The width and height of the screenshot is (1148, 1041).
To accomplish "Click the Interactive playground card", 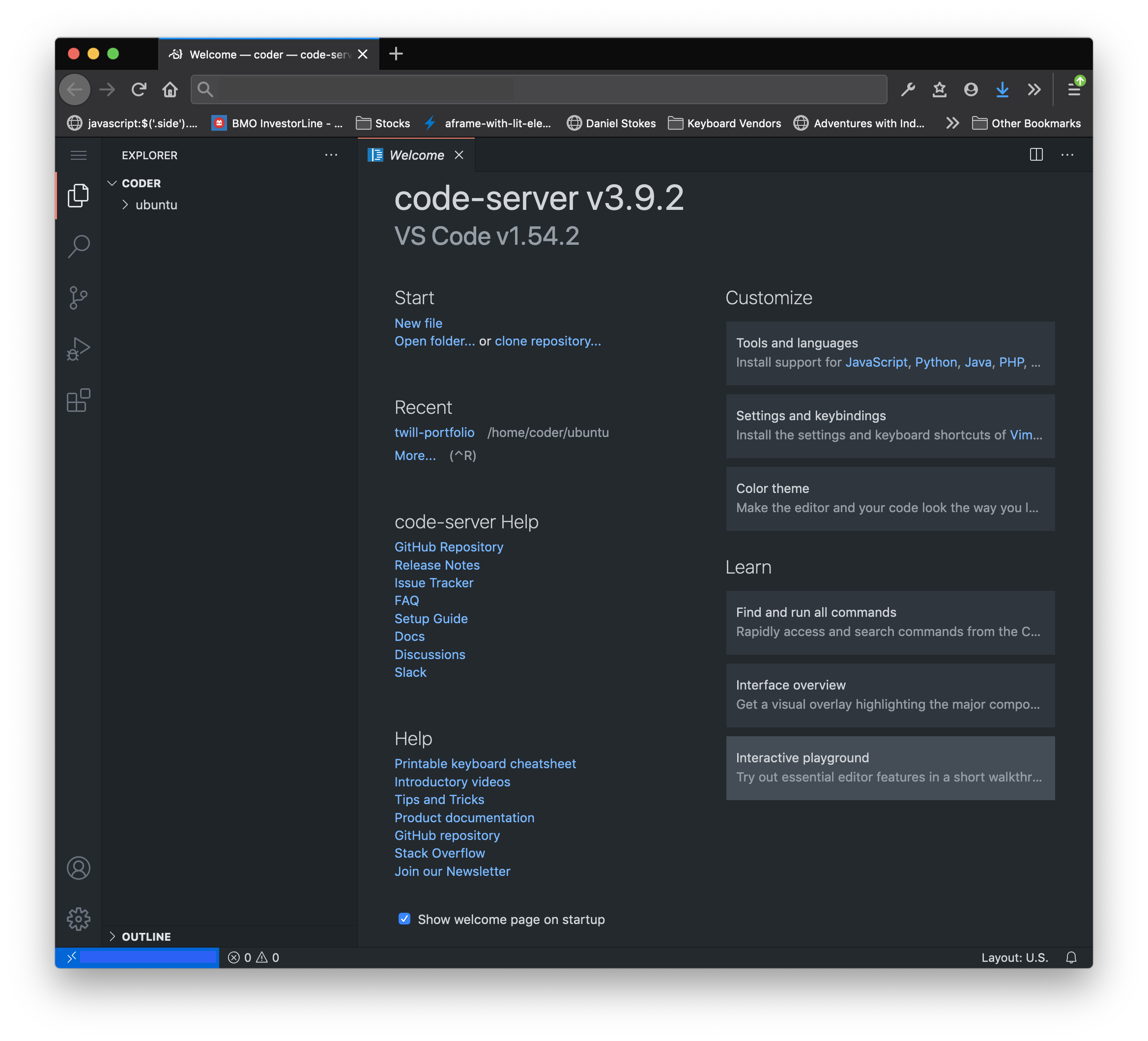I will point(890,768).
